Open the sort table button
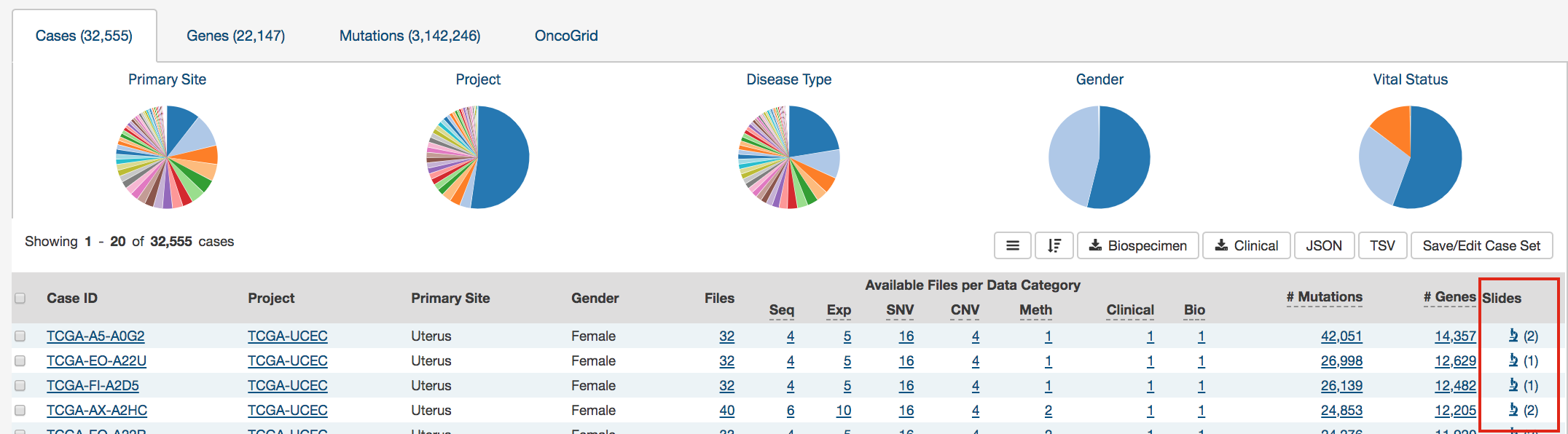The image size is (1568, 434). pos(1054,245)
